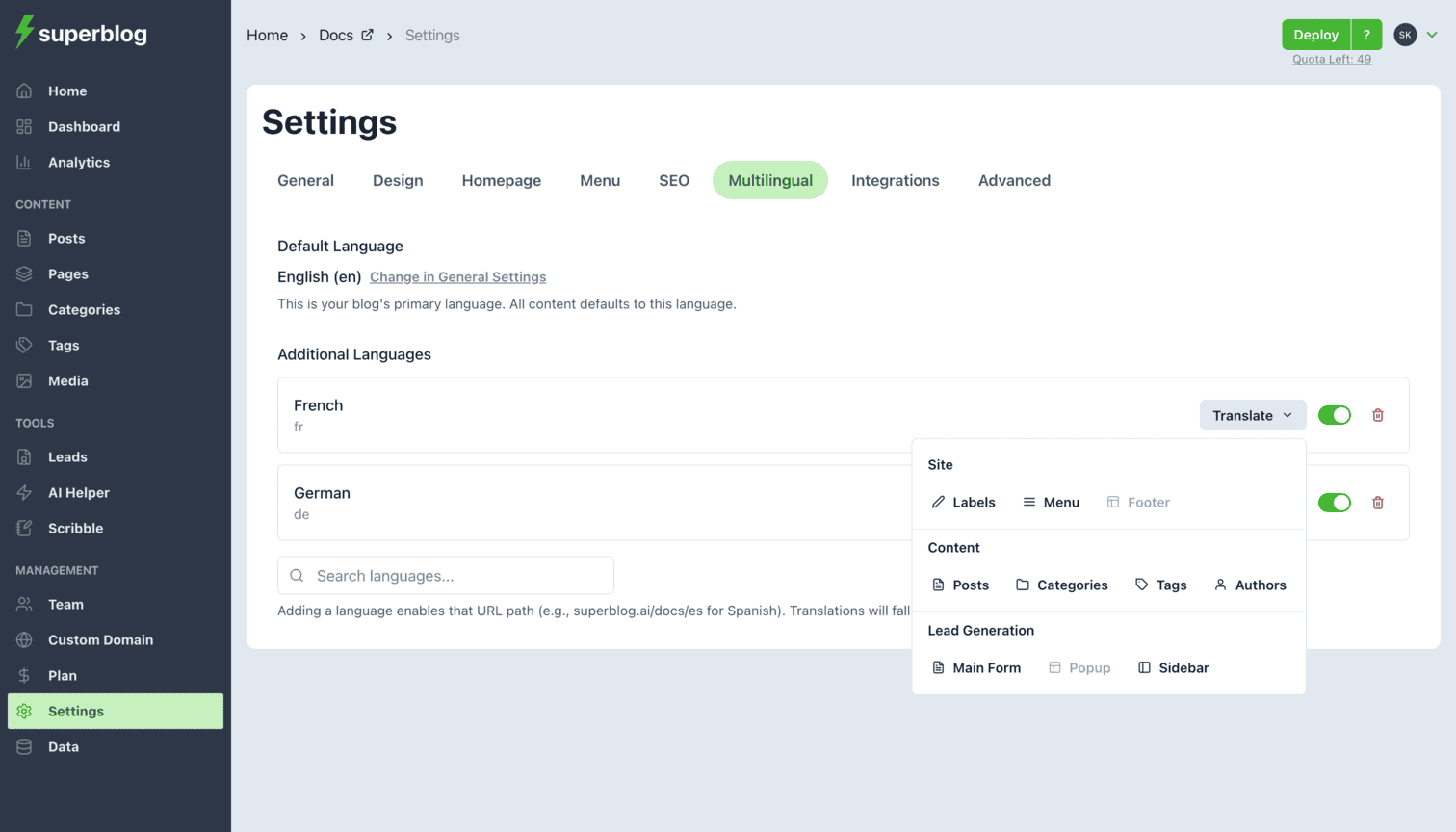This screenshot has width=1456, height=832.
Task: Open the Translate dropdown for French
Action: point(1252,415)
